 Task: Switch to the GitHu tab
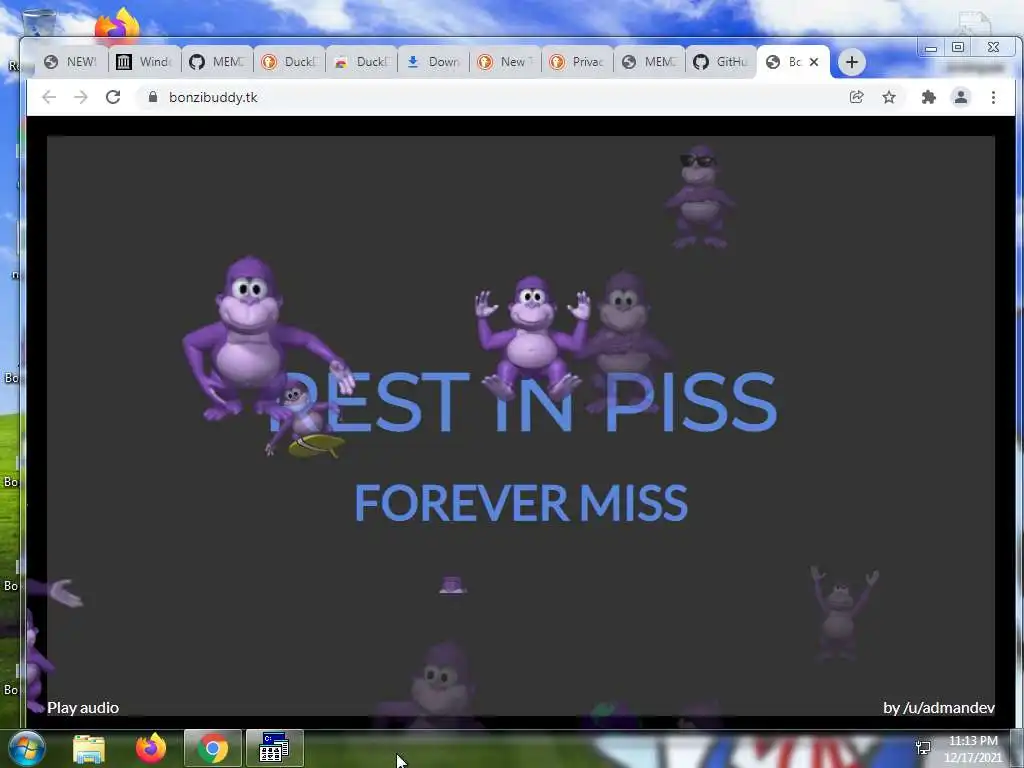click(x=721, y=62)
